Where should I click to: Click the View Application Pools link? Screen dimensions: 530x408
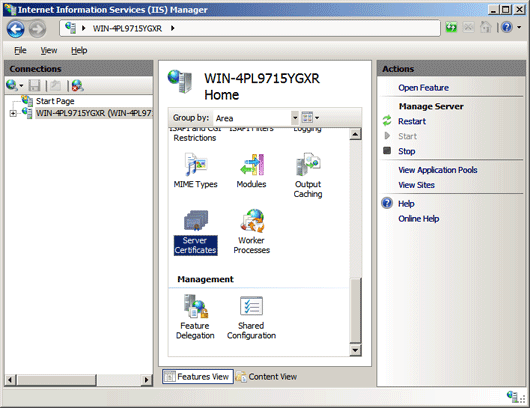click(438, 170)
